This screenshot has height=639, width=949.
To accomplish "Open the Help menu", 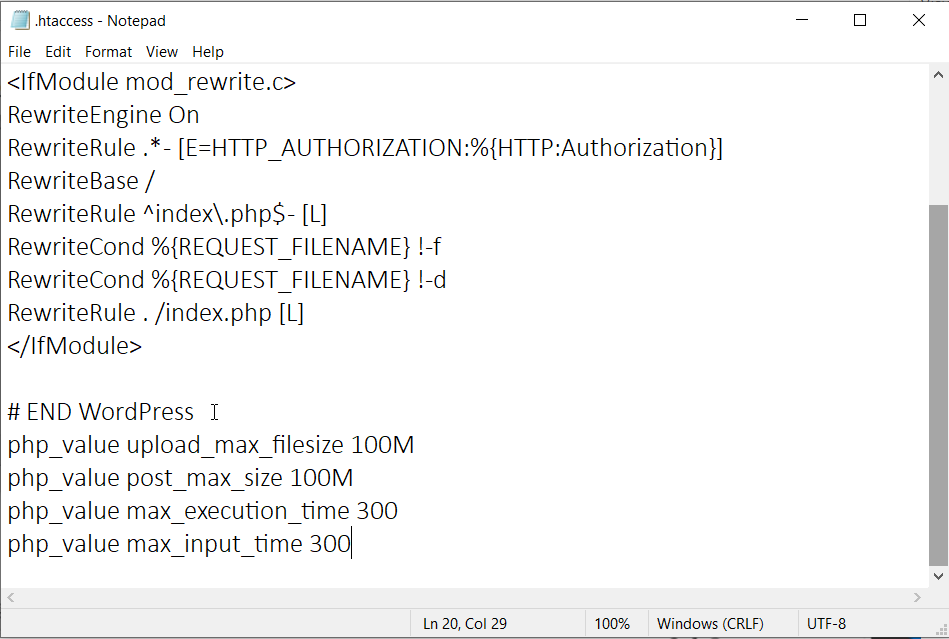I will pos(208,52).
